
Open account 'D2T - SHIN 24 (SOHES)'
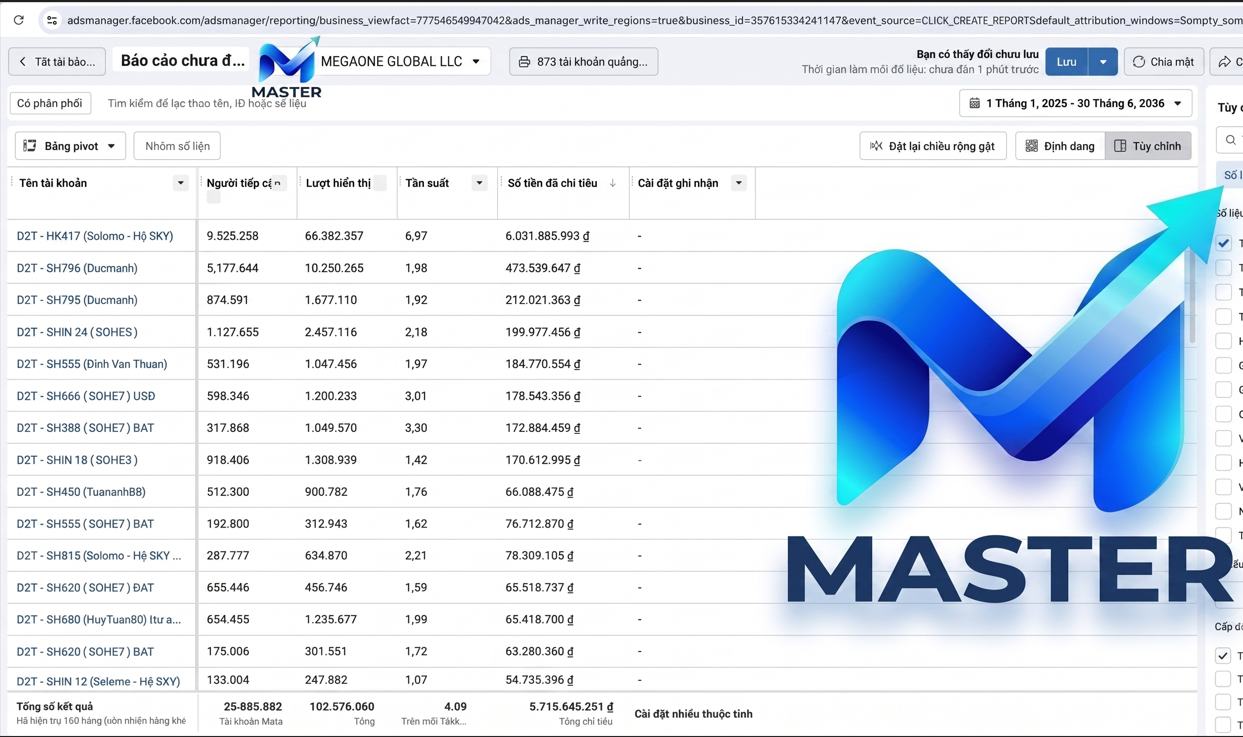tap(77, 332)
